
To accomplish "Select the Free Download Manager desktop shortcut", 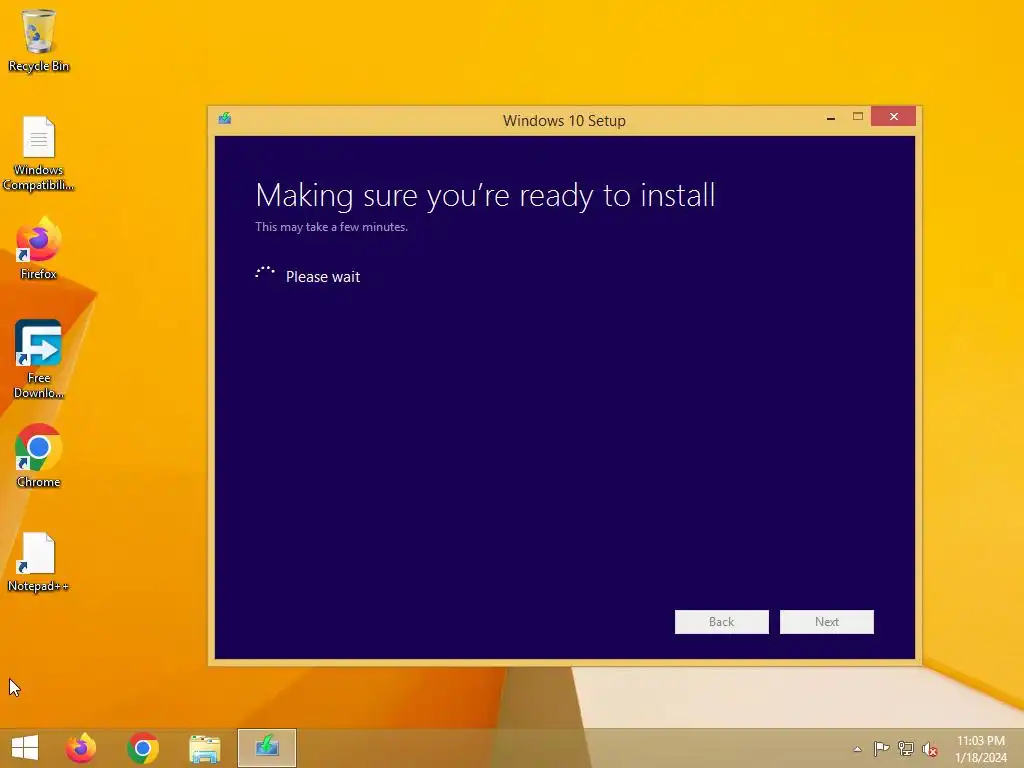I will (39, 359).
